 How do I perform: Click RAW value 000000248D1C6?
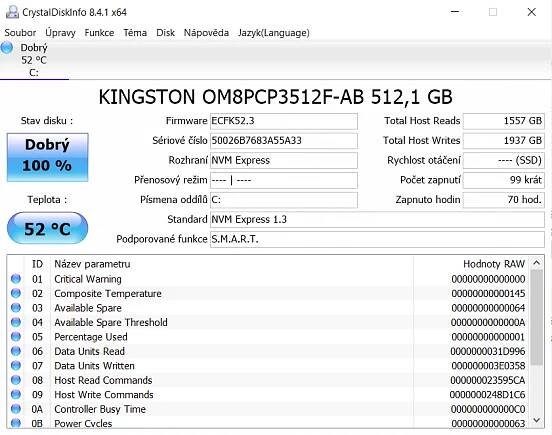pos(488,395)
